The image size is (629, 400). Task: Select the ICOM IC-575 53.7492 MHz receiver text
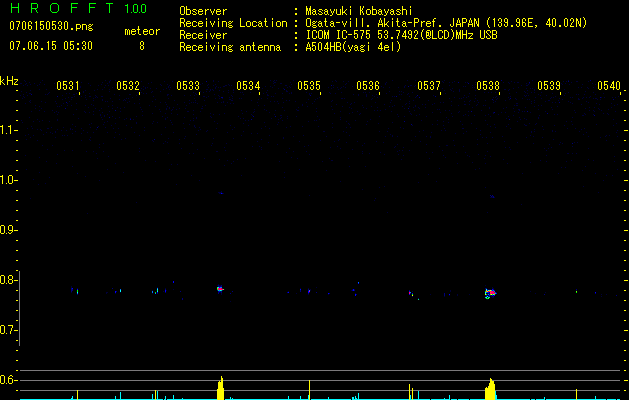[401, 35]
